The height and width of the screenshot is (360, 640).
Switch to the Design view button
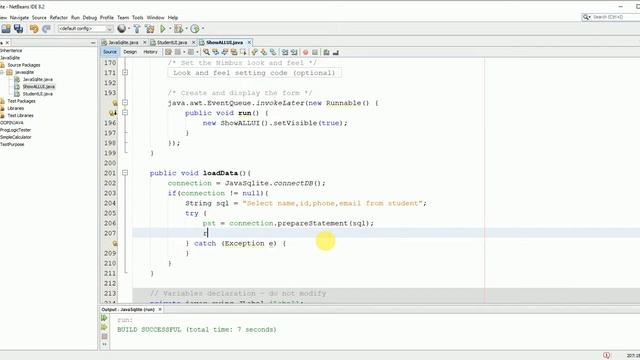tap(130, 52)
